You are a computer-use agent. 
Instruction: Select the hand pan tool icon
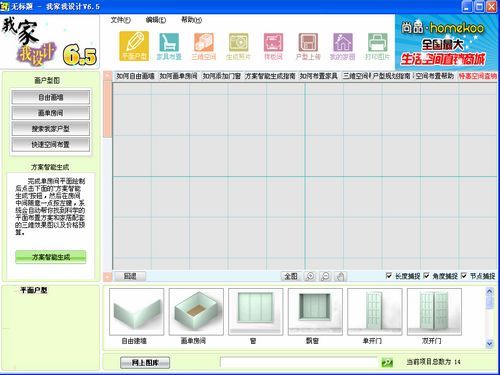340,276
